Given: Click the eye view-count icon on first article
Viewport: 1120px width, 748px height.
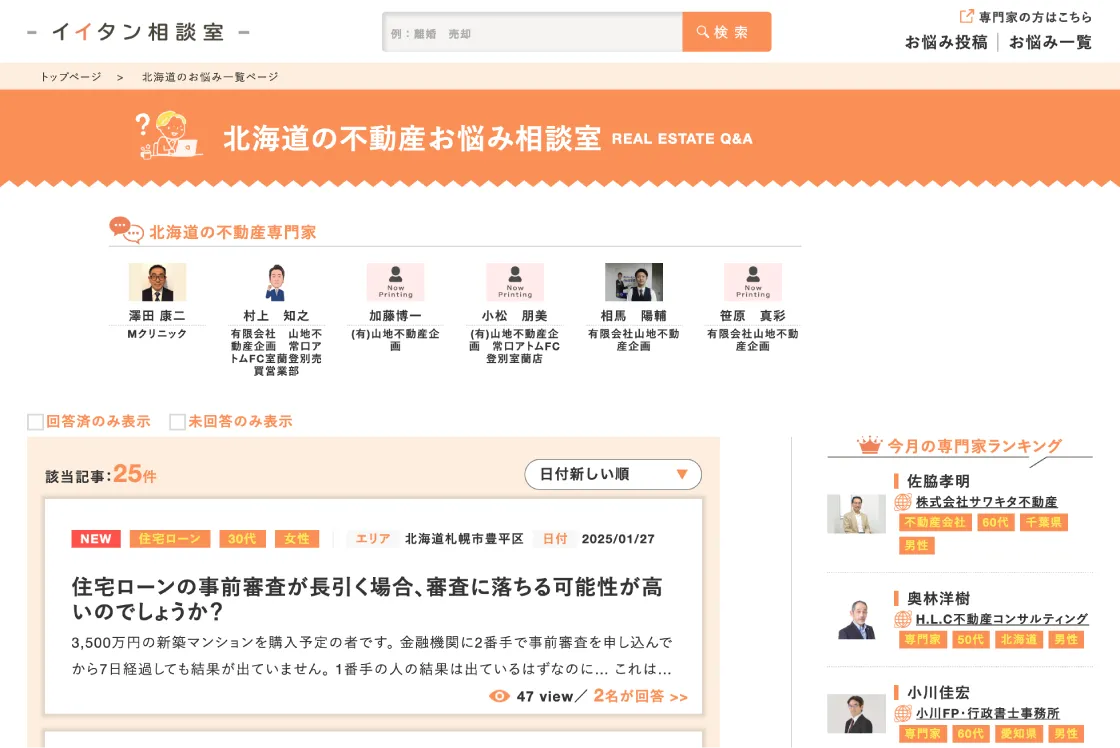Looking at the screenshot, I should tap(500, 696).
